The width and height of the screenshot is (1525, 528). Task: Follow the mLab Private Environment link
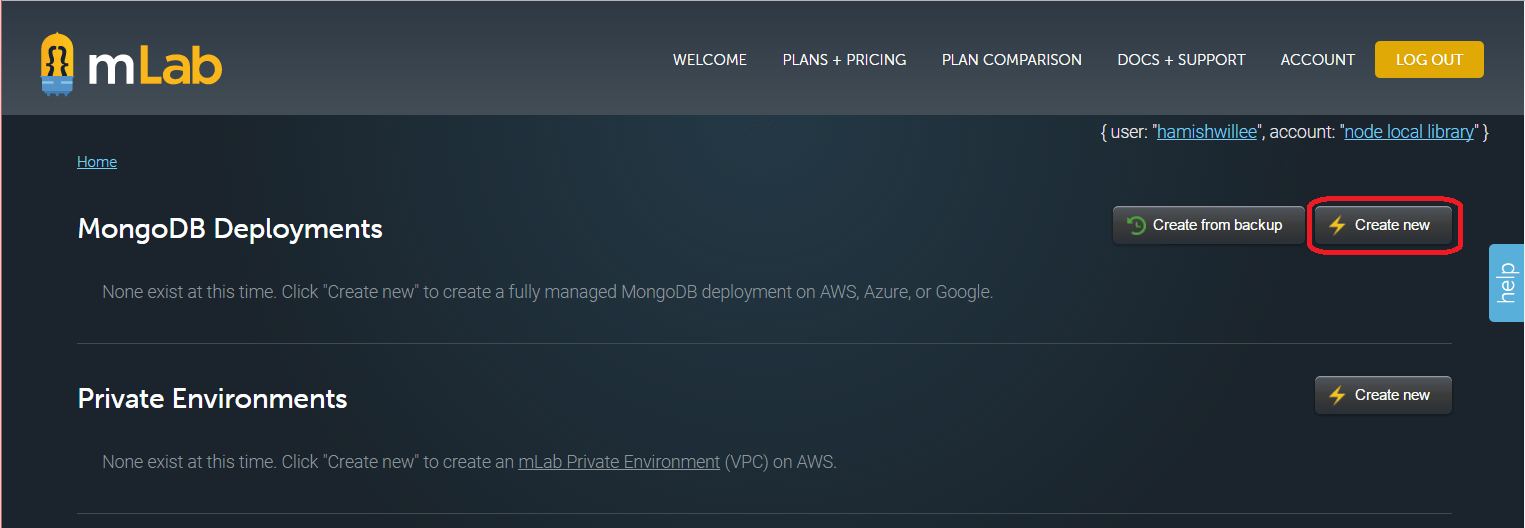[x=618, y=462]
